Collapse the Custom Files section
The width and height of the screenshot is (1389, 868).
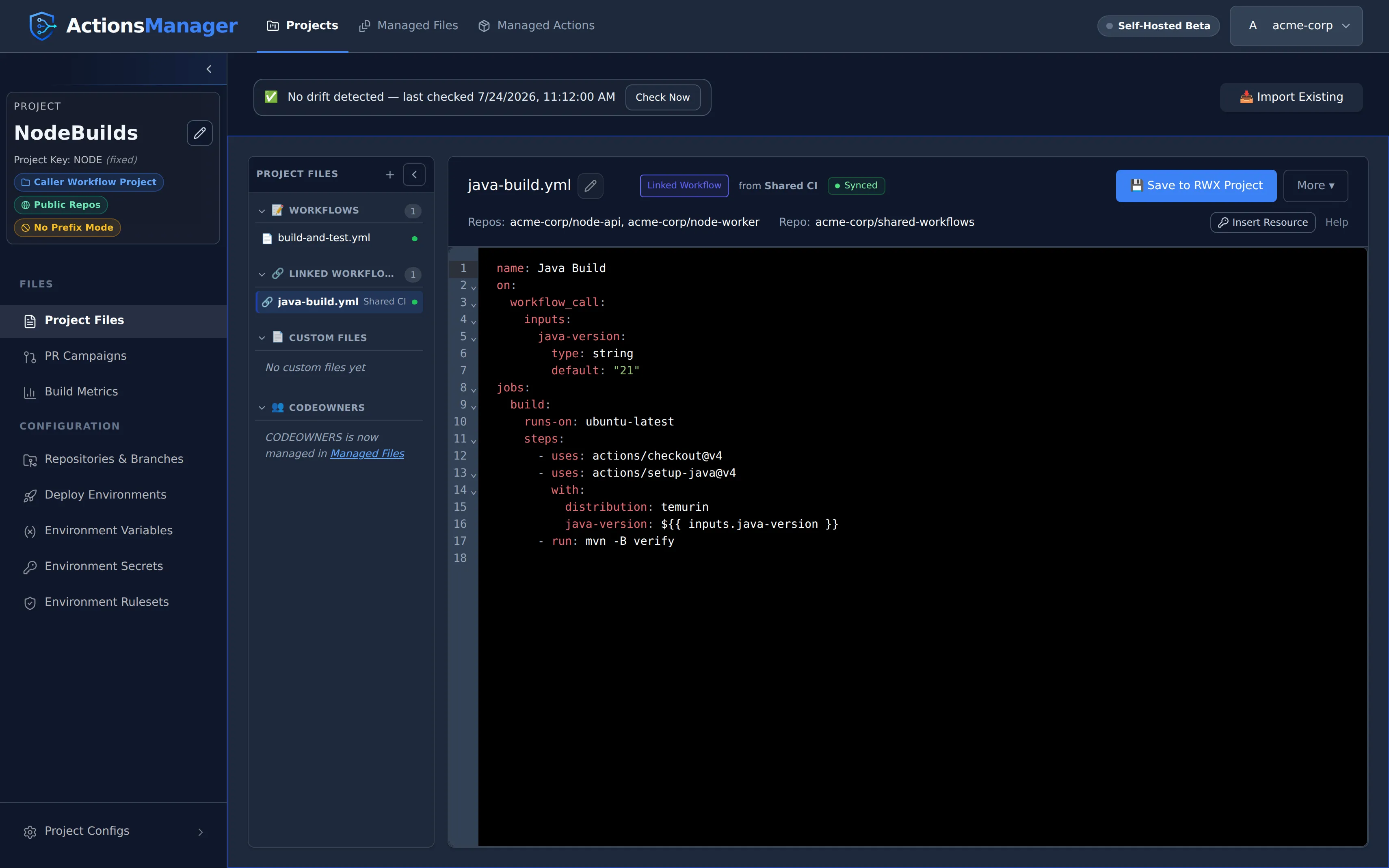click(262, 337)
